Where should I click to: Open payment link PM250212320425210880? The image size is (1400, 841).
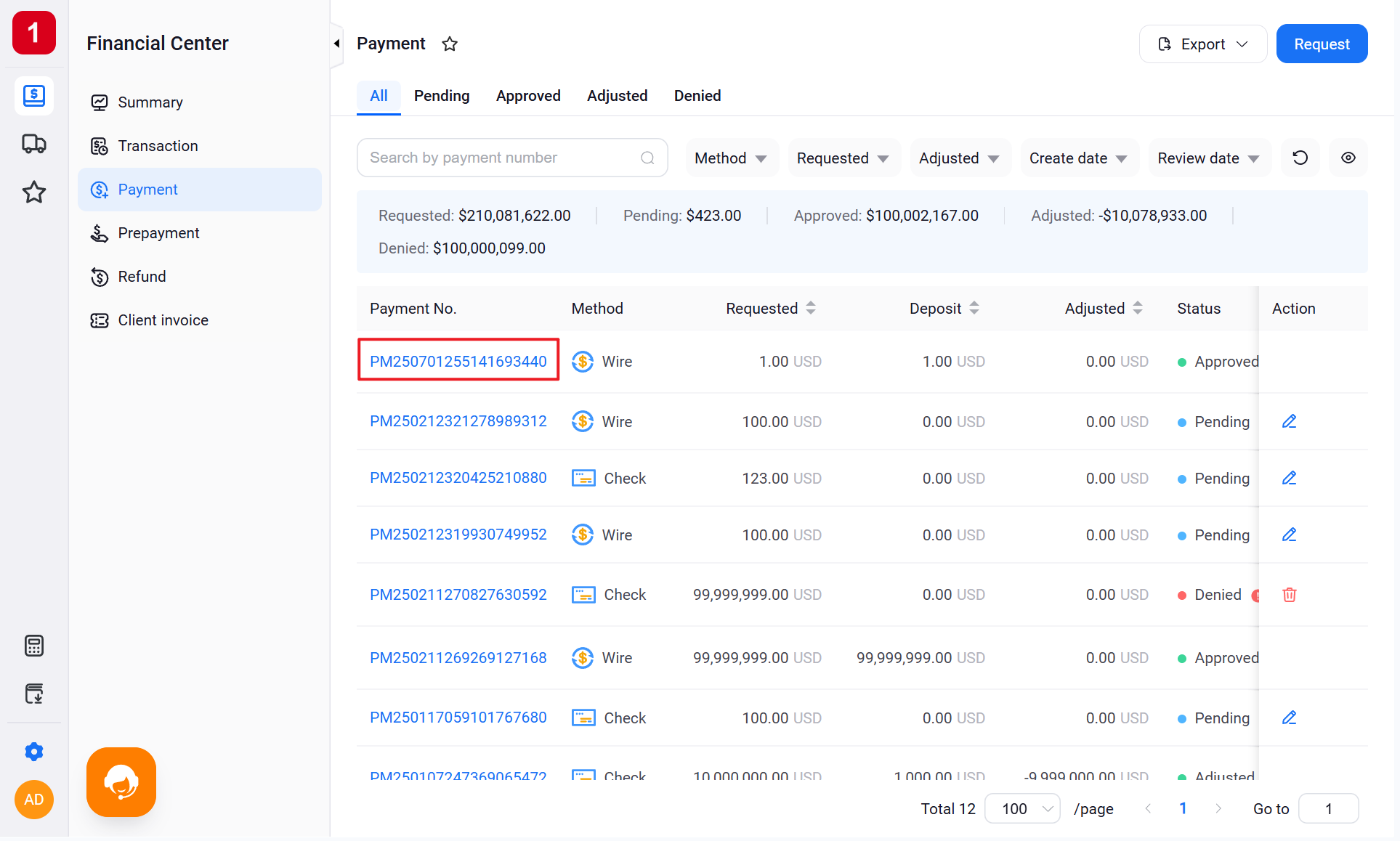[458, 478]
